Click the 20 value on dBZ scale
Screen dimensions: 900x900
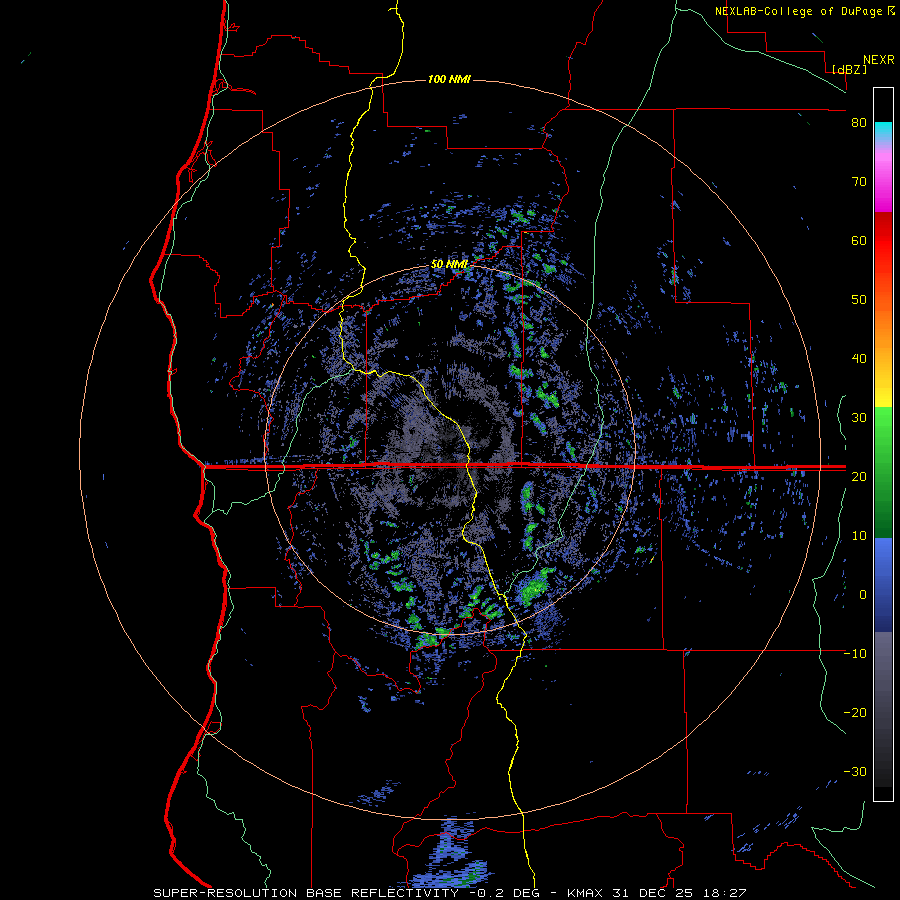pyautogui.click(x=859, y=476)
